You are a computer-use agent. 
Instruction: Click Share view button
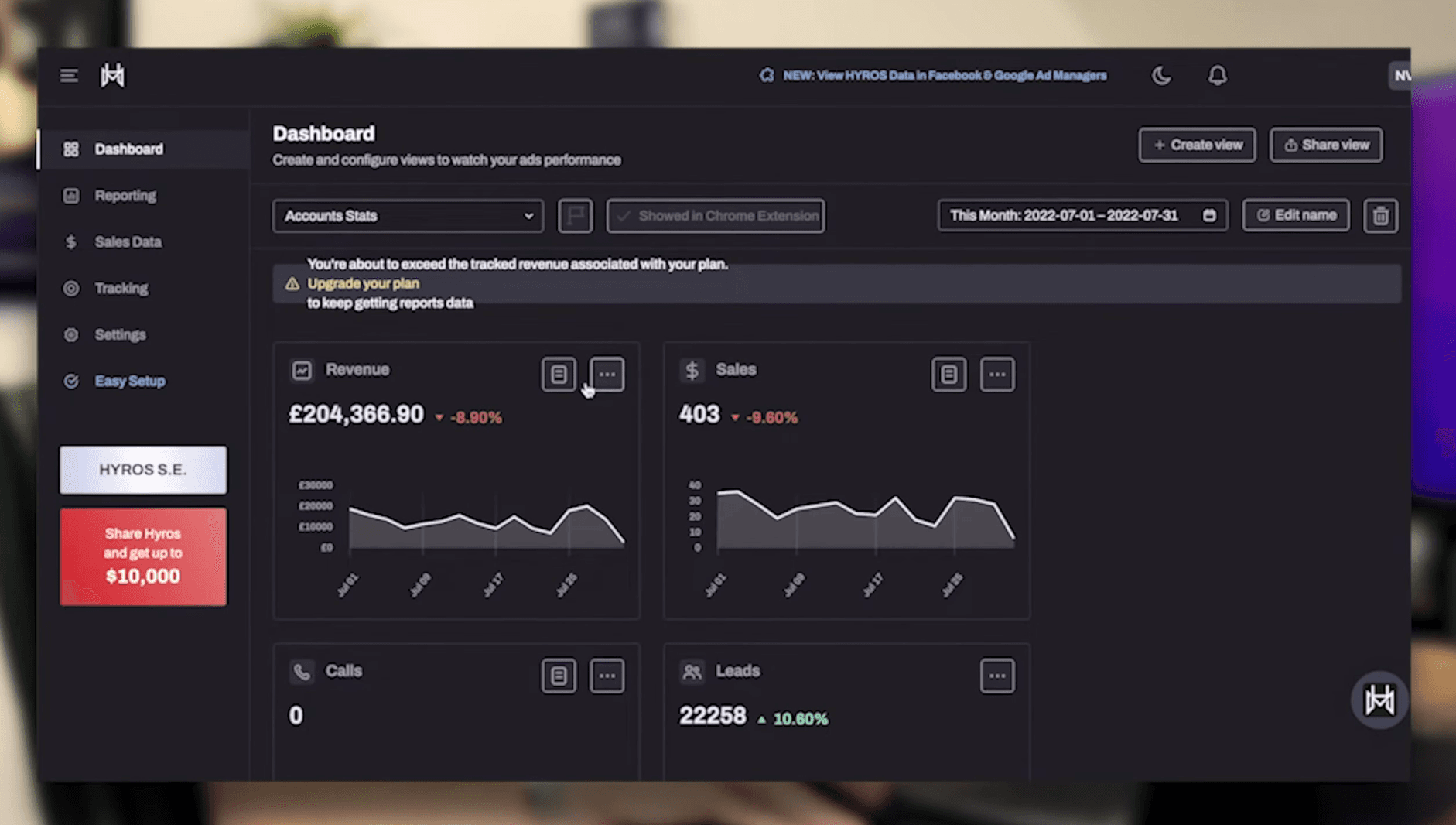pos(1326,145)
